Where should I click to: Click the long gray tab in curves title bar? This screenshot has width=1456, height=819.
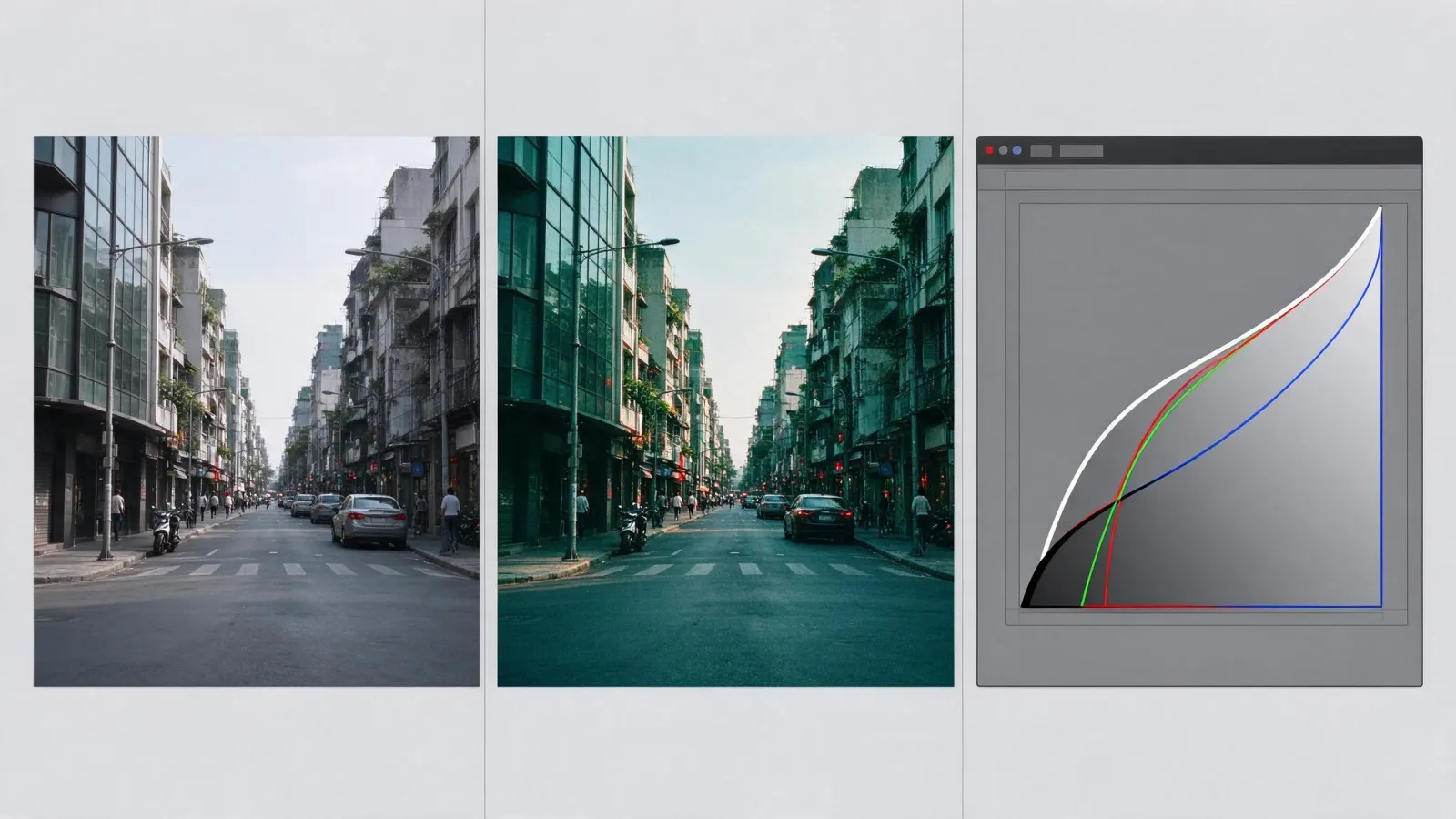pos(1081,151)
